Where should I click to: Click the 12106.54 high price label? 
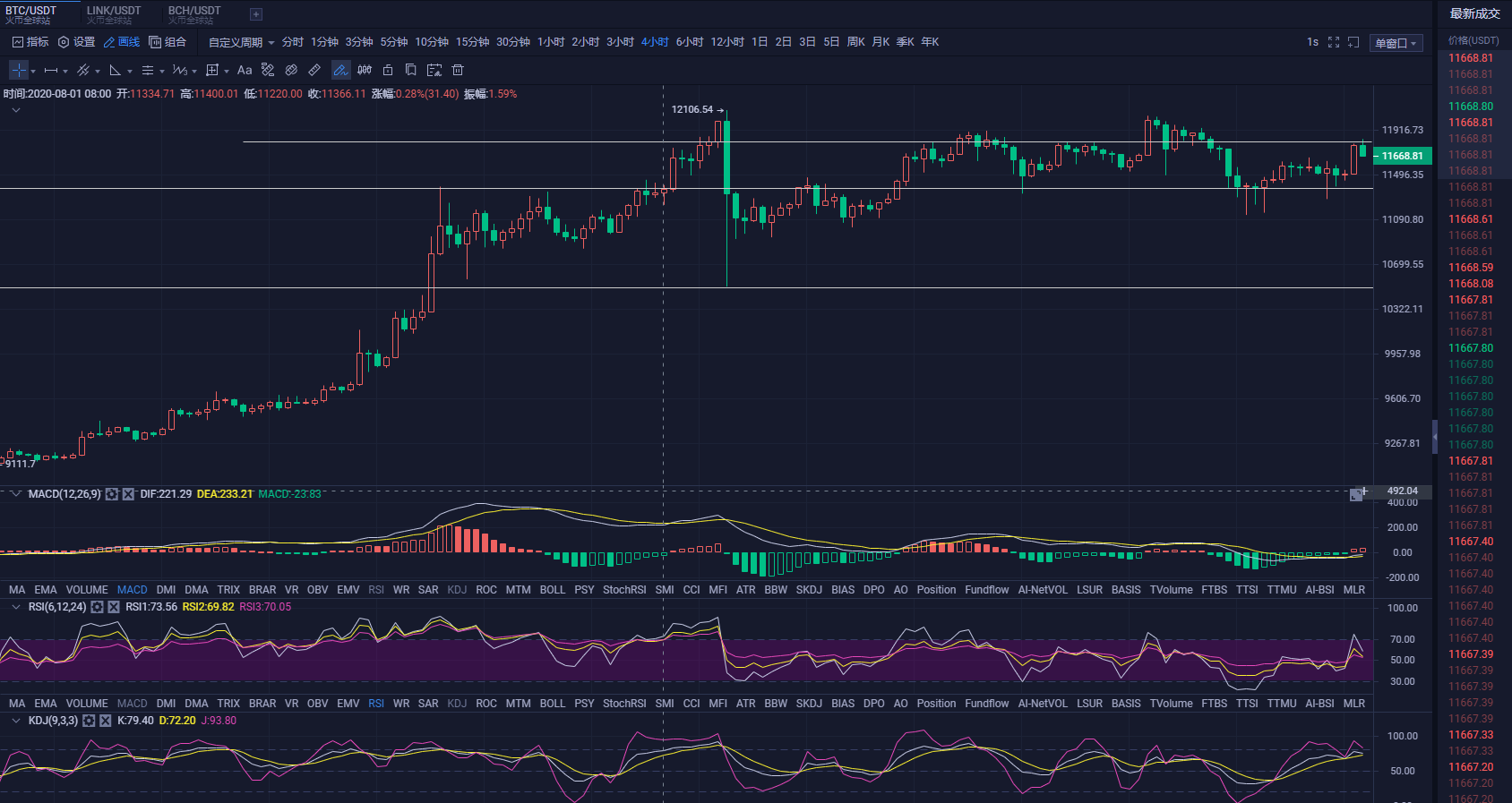pyautogui.click(x=692, y=109)
